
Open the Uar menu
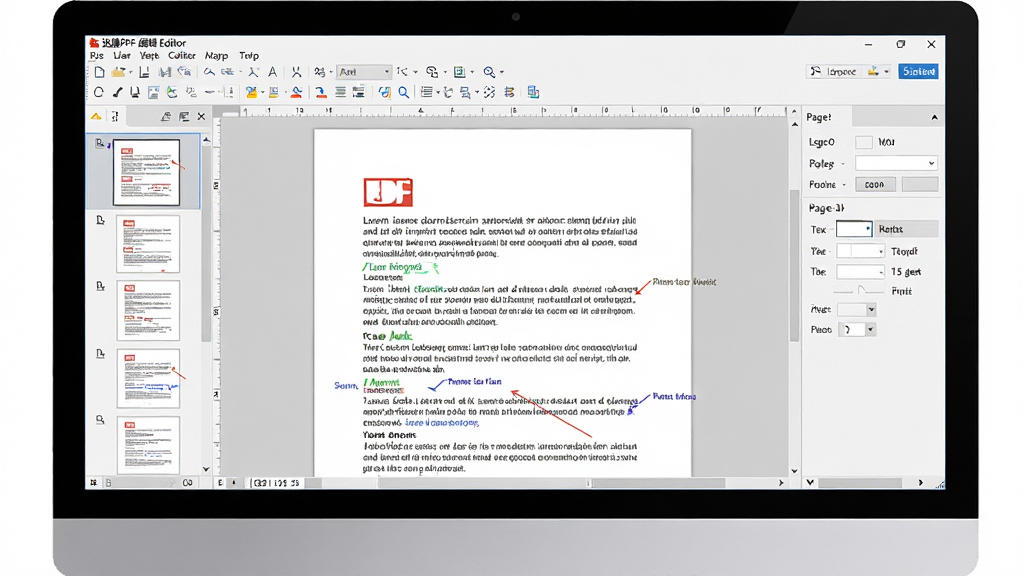[x=121, y=56]
